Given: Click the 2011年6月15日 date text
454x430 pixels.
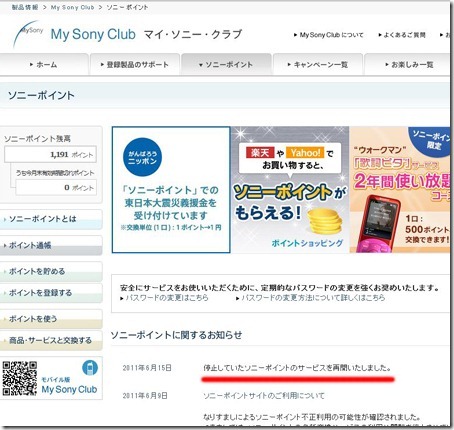Looking at the screenshot, I should (147, 368).
